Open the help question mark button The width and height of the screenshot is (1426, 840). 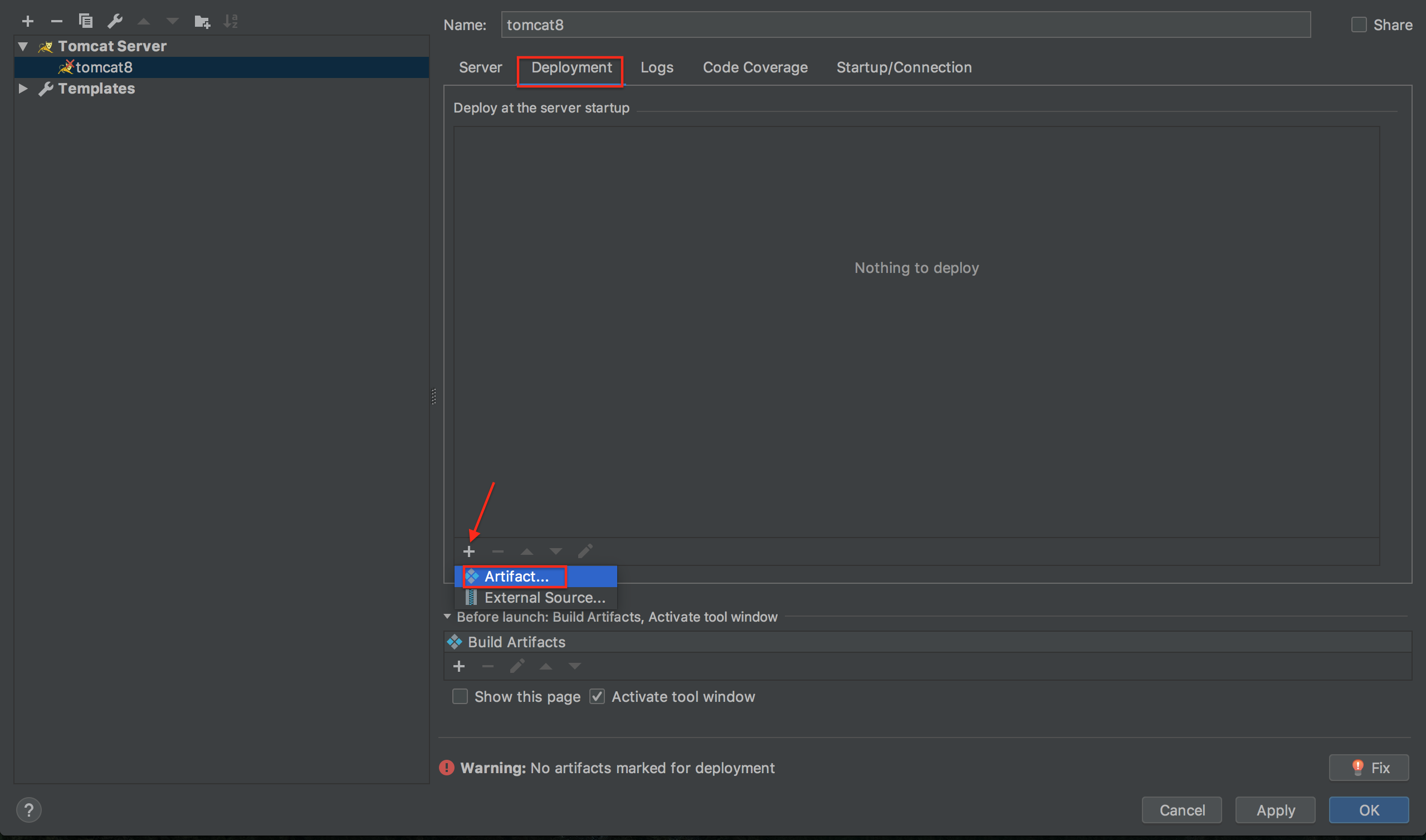29,809
